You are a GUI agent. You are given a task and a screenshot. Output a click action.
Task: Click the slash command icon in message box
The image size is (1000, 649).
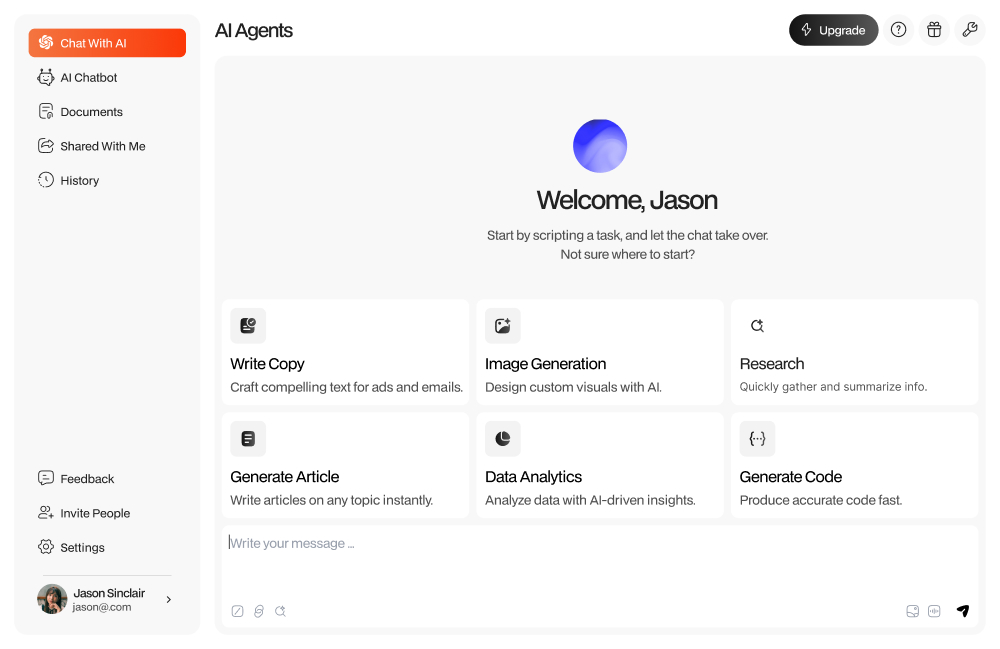237,611
